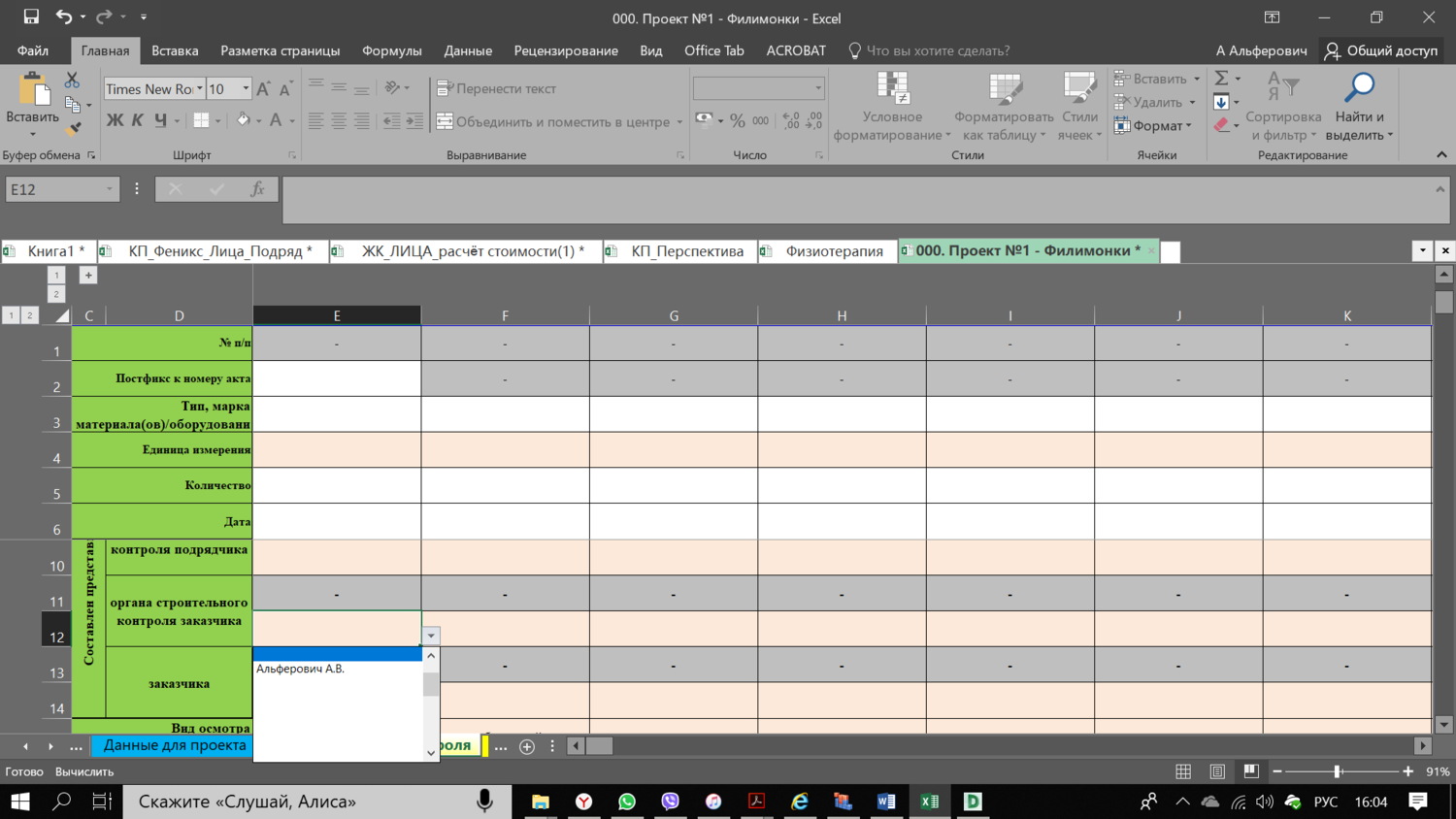Click the Clear eraser icon
This screenshot has width=1456, height=819.
coord(1222,125)
